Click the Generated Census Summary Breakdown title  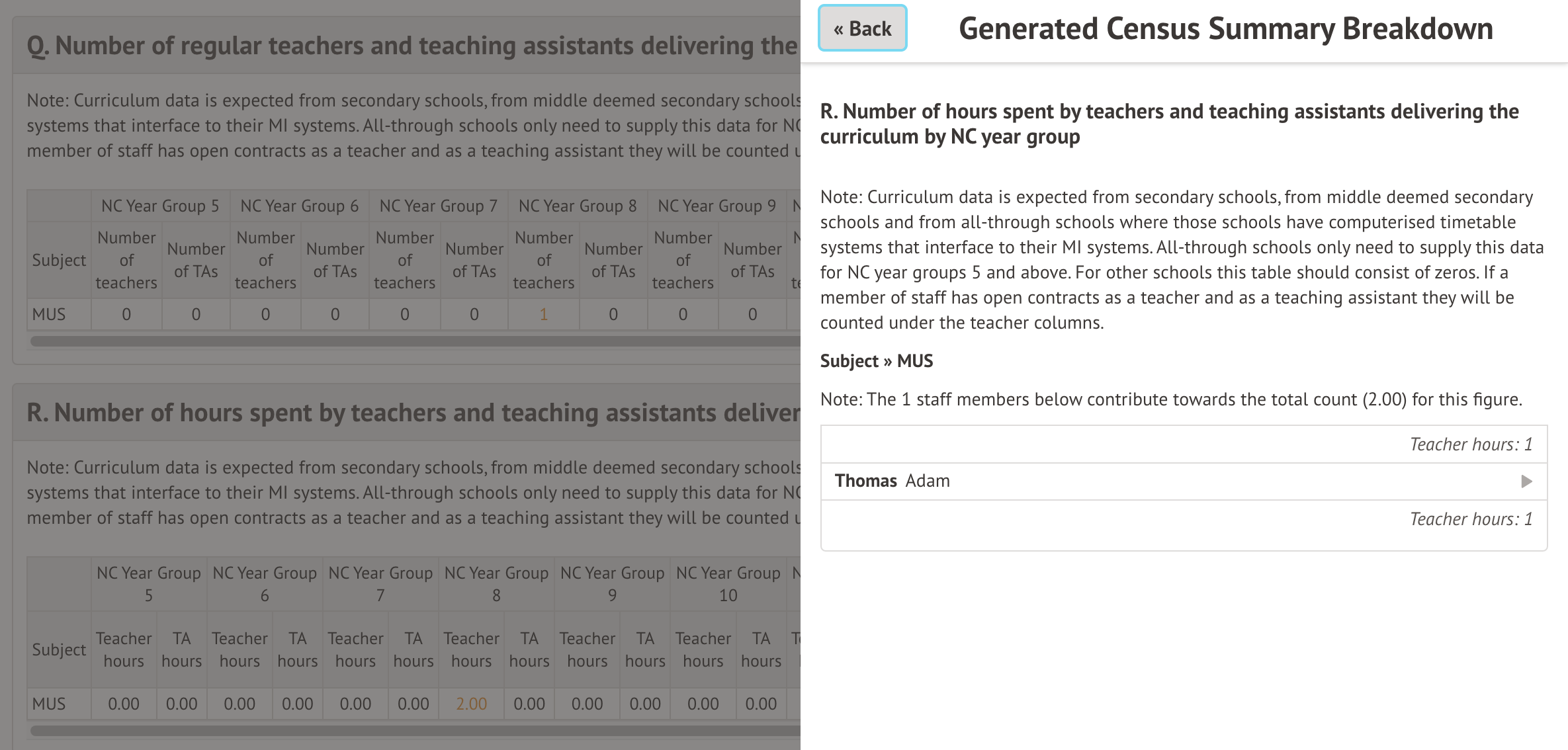(1225, 29)
